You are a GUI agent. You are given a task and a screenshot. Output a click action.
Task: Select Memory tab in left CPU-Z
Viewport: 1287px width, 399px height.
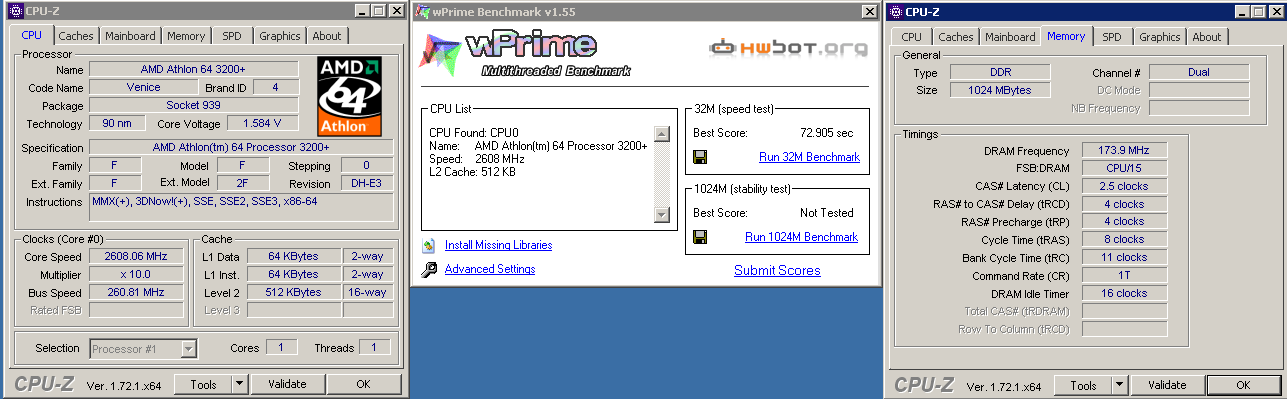pos(186,36)
